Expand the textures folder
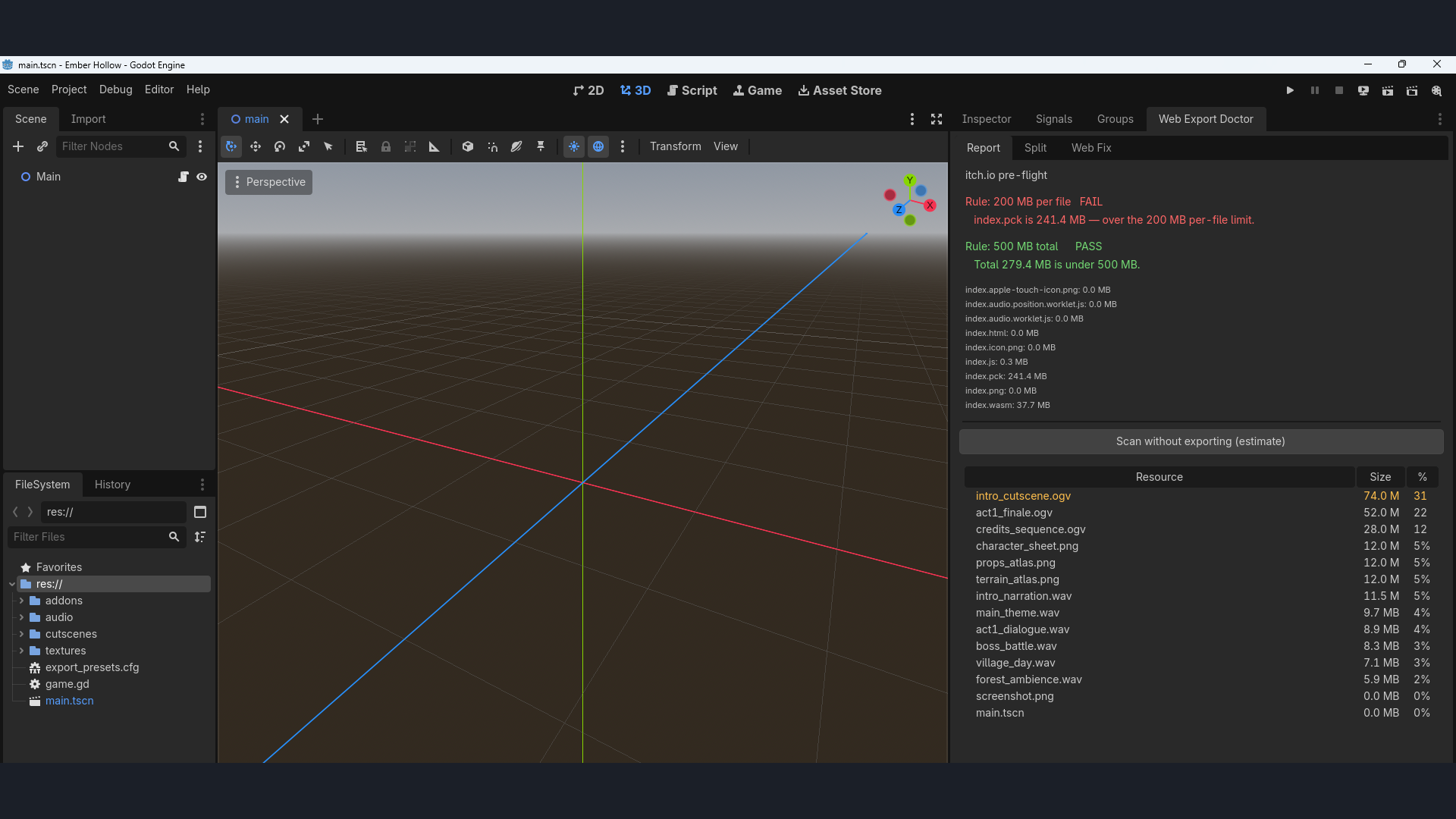 (21, 651)
